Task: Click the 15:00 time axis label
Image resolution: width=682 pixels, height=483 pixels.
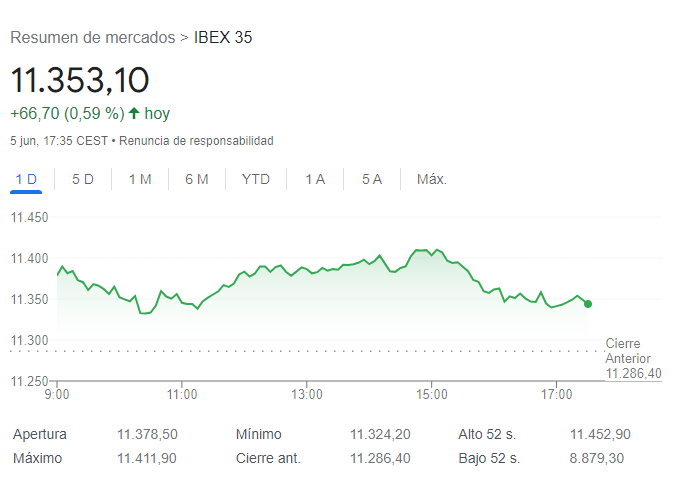Action: click(431, 394)
